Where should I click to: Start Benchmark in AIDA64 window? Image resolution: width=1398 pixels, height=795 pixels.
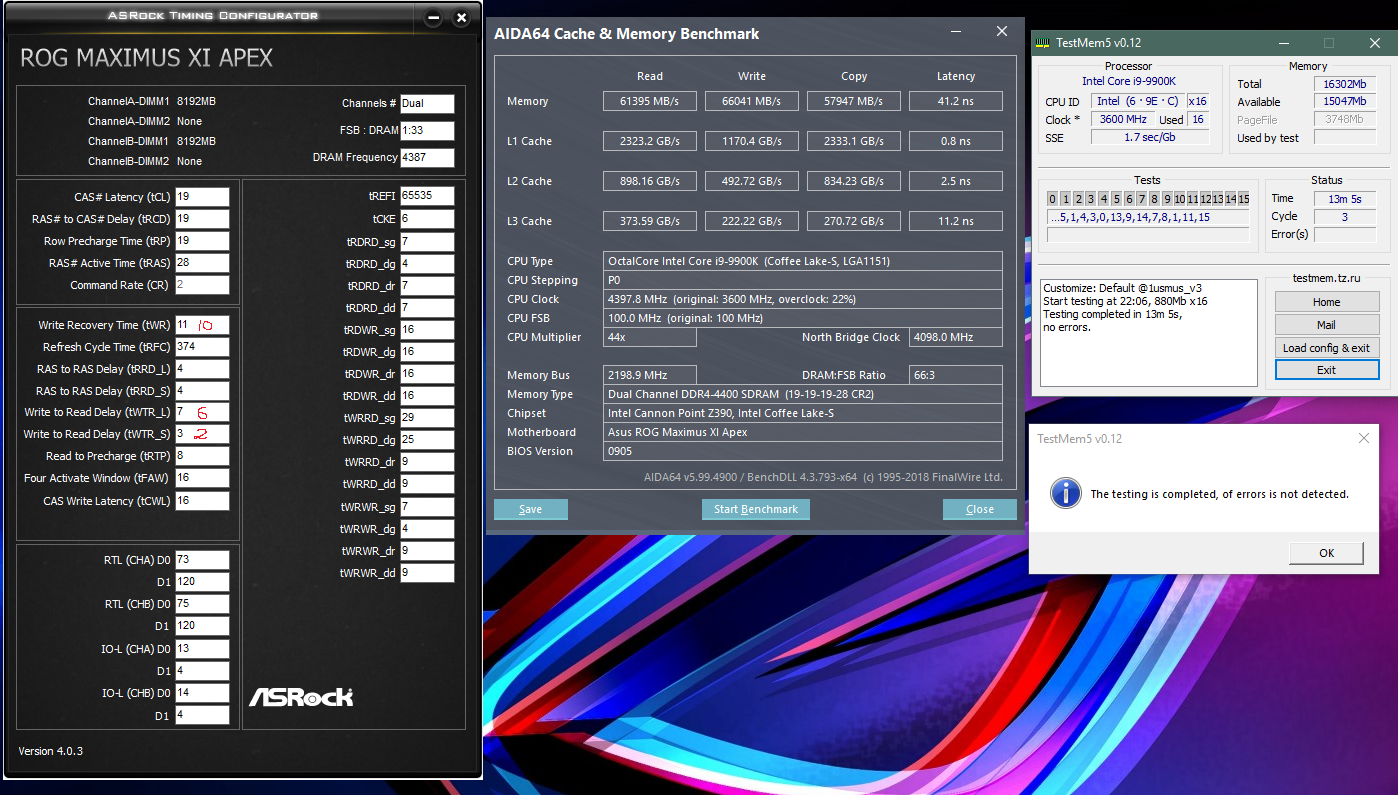(x=756, y=509)
